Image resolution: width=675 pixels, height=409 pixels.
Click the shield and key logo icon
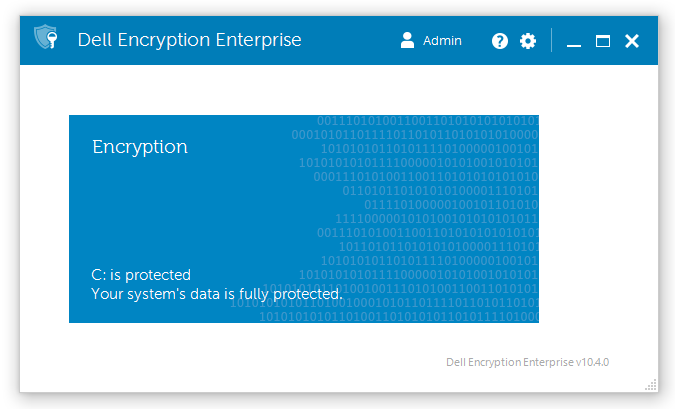point(46,37)
